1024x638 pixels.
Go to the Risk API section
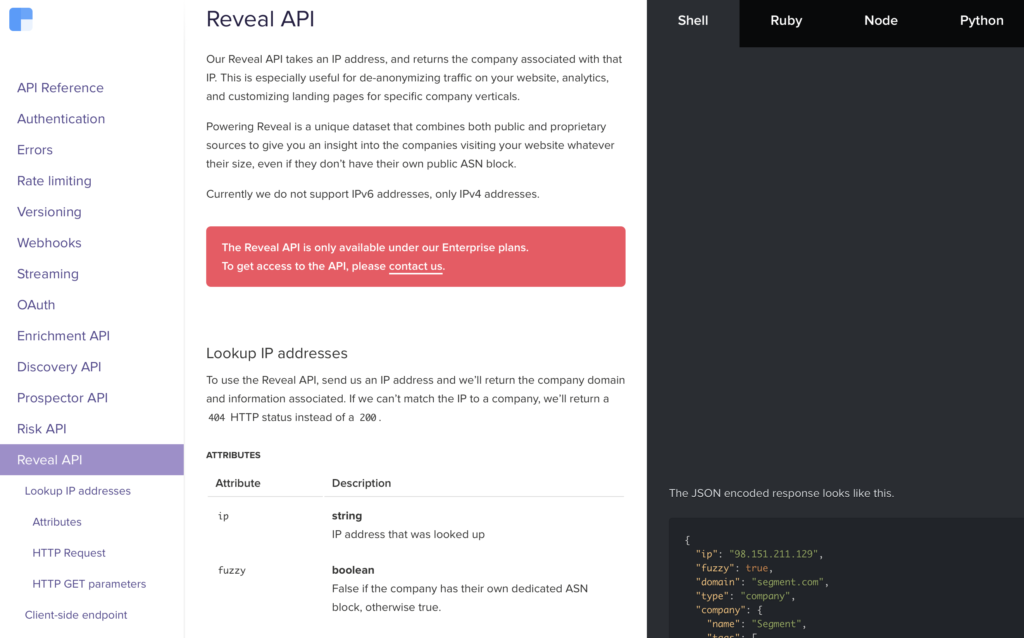(42, 429)
